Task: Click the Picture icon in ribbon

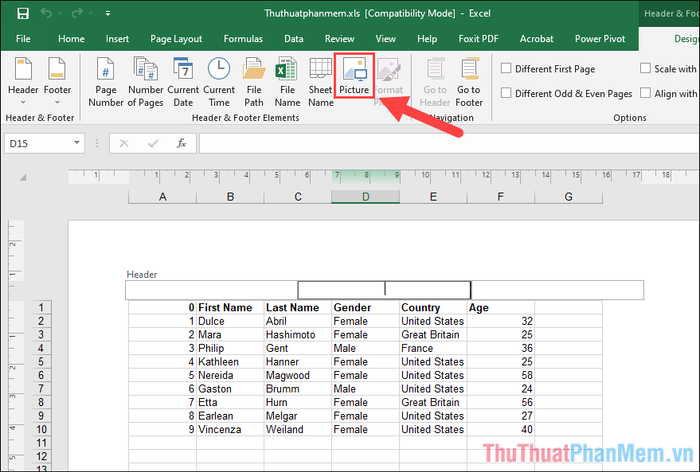Action: [x=354, y=78]
